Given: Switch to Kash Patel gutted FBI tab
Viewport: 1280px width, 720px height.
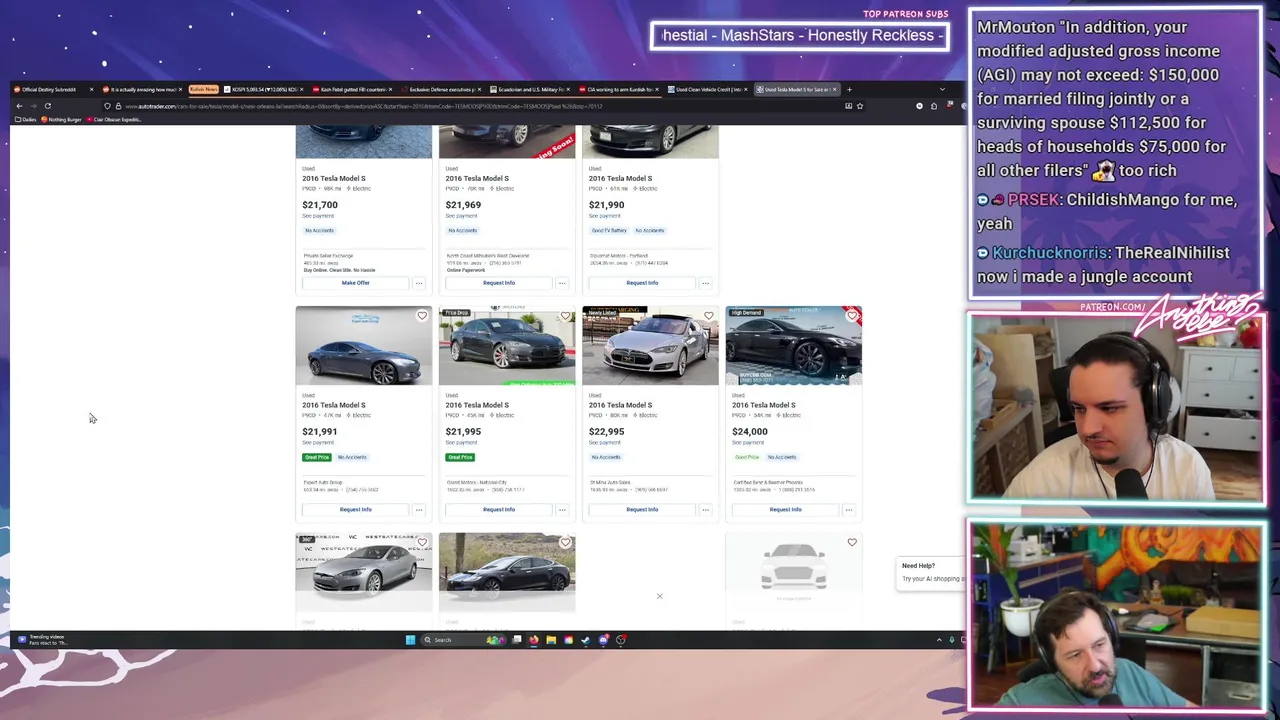Looking at the screenshot, I should point(353,89).
